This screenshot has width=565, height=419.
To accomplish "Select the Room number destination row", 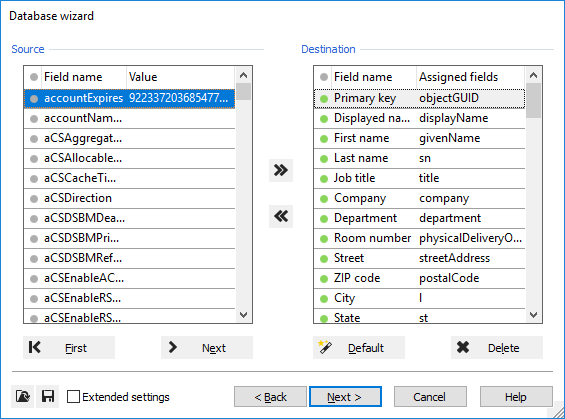I will [419, 238].
